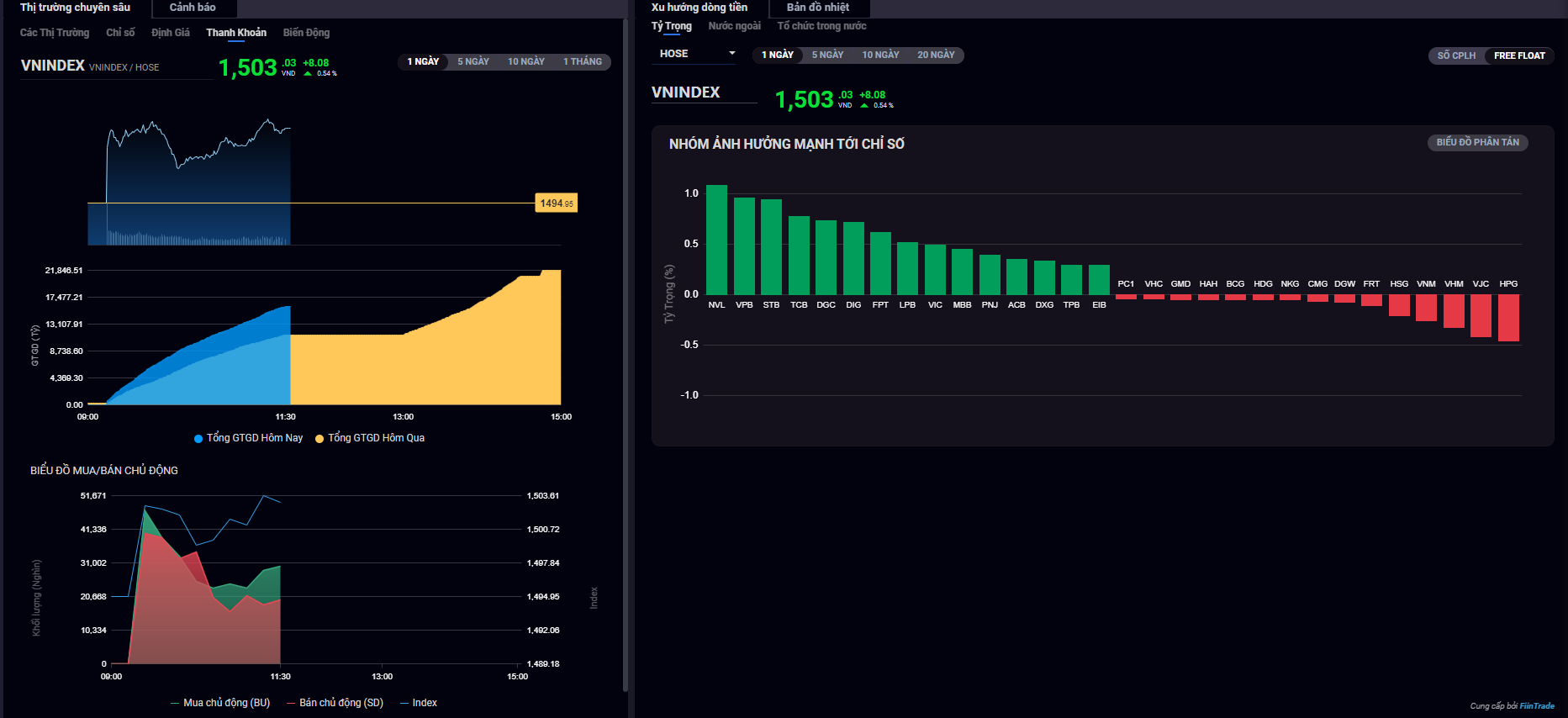Switch share basis to SỐ CPLH
This screenshot has height=718, width=1568.
tap(1456, 56)
